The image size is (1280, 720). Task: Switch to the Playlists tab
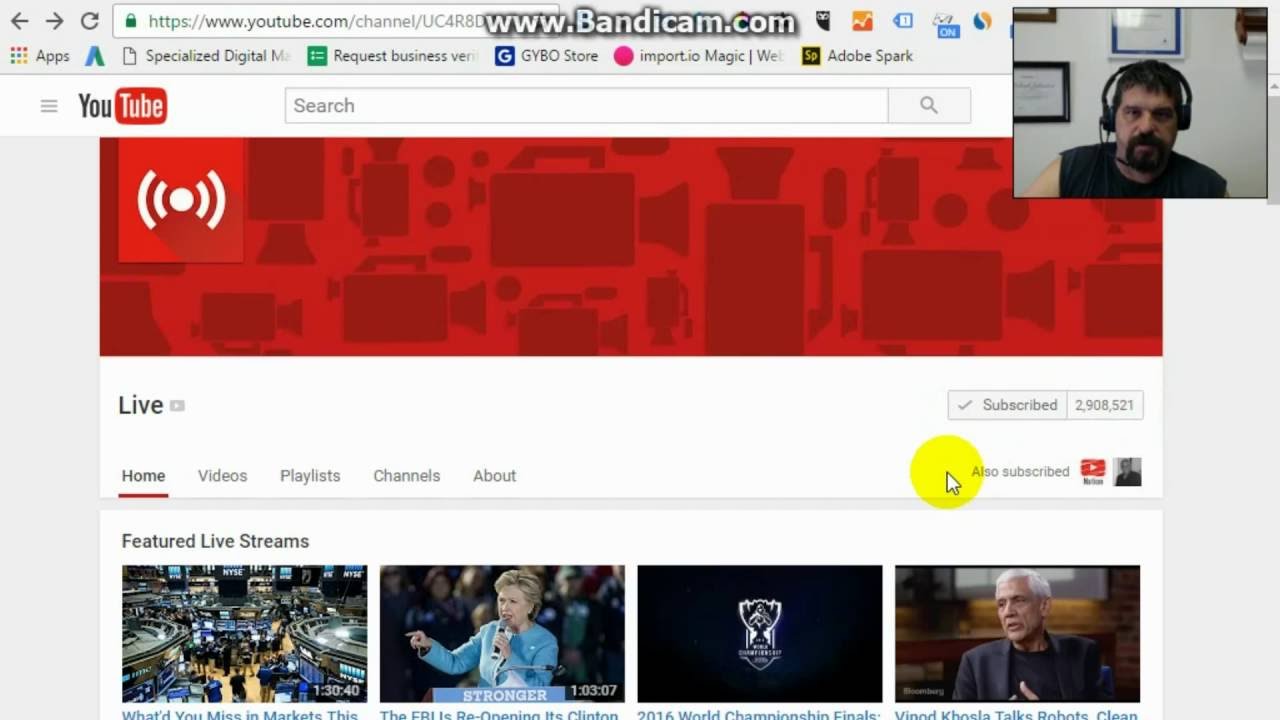coord(310,476)
